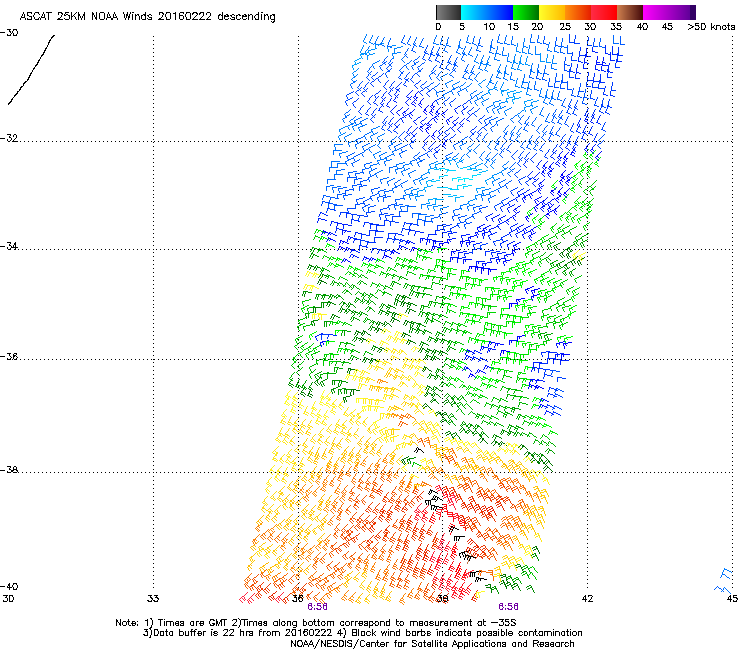Click the '20' knots label on color scale
740x650 pixels.
coord(537,27)
